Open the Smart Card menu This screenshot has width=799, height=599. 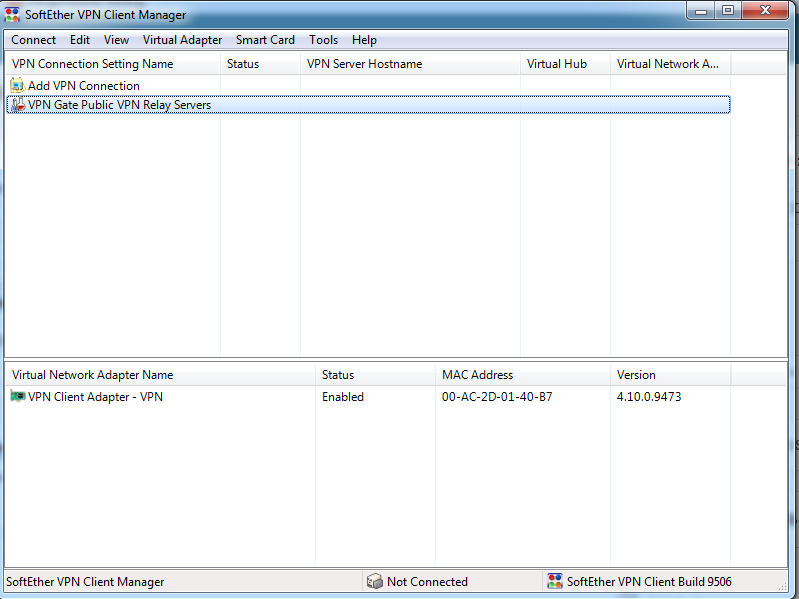(265, 40)
